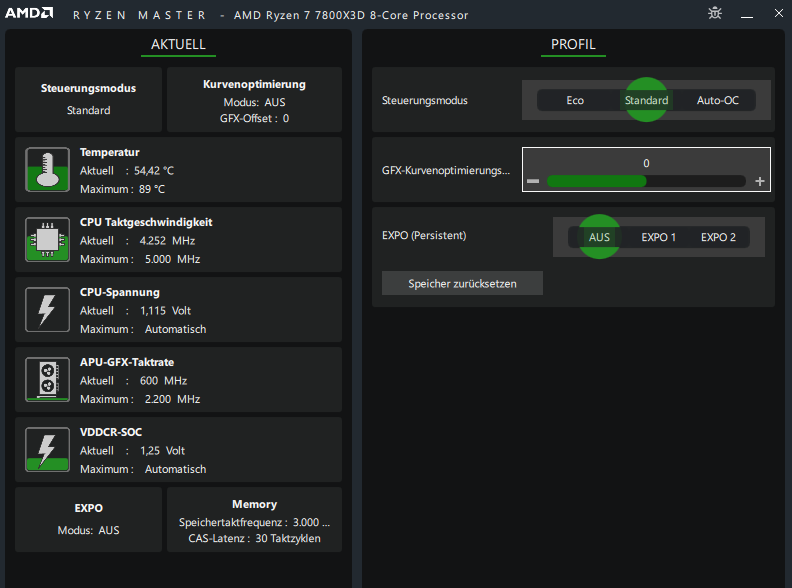The height and width of the screenshot is (588, 792).
Task: Click the GFX-Kurvenoptimierungs... label
Action: [x=446, y=170]
